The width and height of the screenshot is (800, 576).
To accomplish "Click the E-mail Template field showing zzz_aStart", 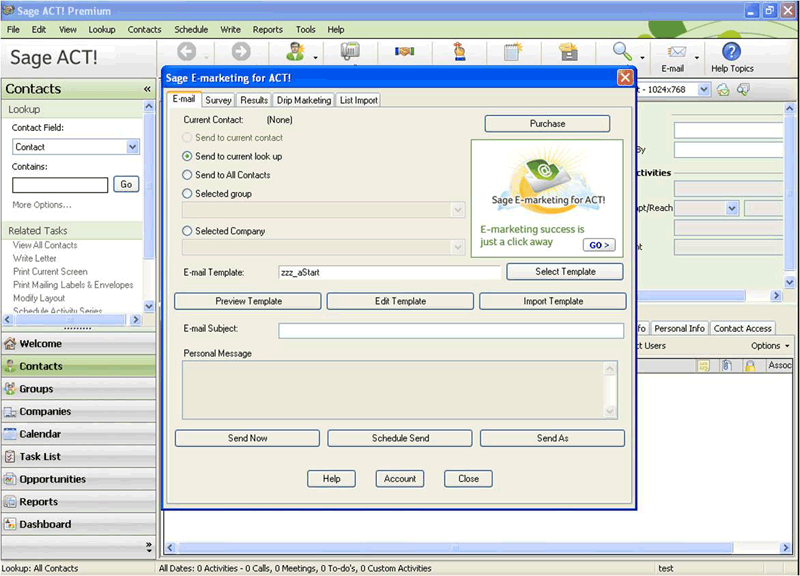I will pos(390,272).
